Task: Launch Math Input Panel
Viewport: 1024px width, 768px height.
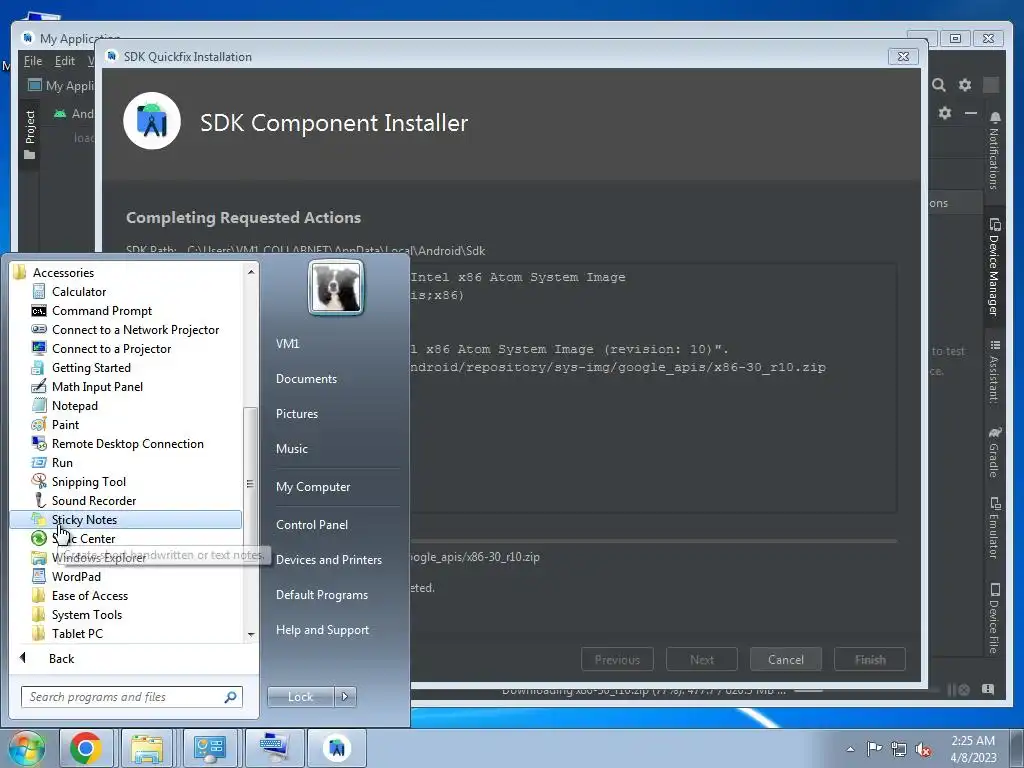Action: point(97,387)
